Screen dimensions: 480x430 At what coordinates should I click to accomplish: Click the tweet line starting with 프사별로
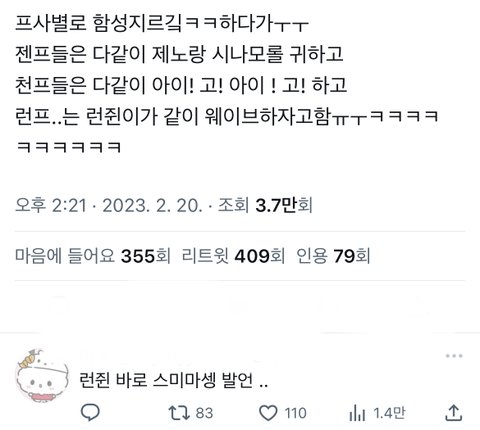coord(162,24)
